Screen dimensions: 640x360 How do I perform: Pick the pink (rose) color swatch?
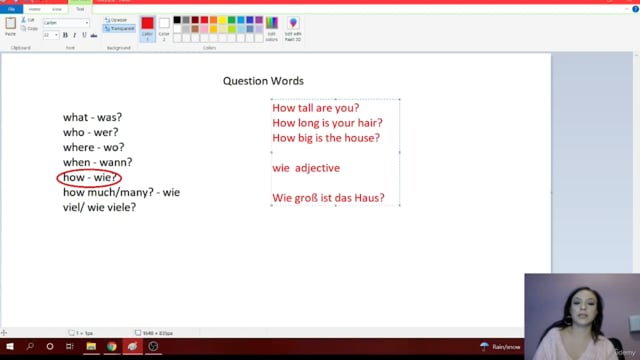(204, 29)
